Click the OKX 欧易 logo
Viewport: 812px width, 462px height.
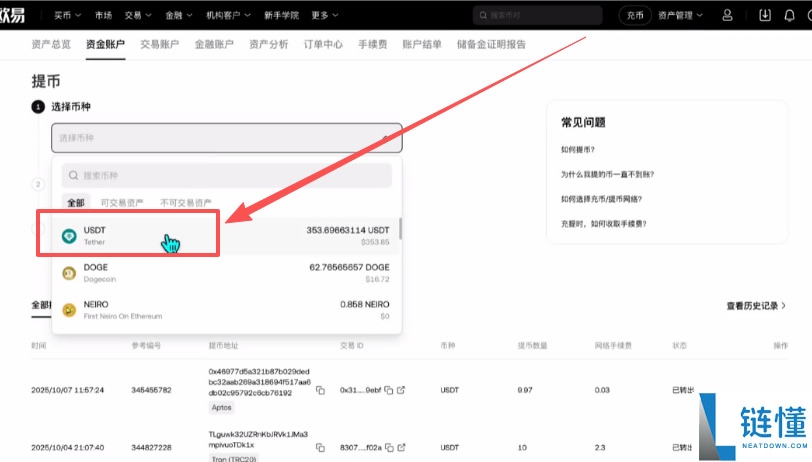(x=12, y=15)
